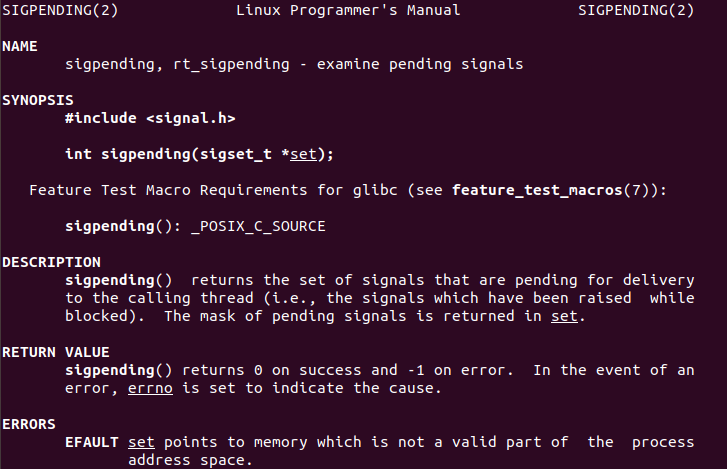Select the SYNOPSIS section heading
Viewport: 727px width, 469px height.
pos(38,101)
